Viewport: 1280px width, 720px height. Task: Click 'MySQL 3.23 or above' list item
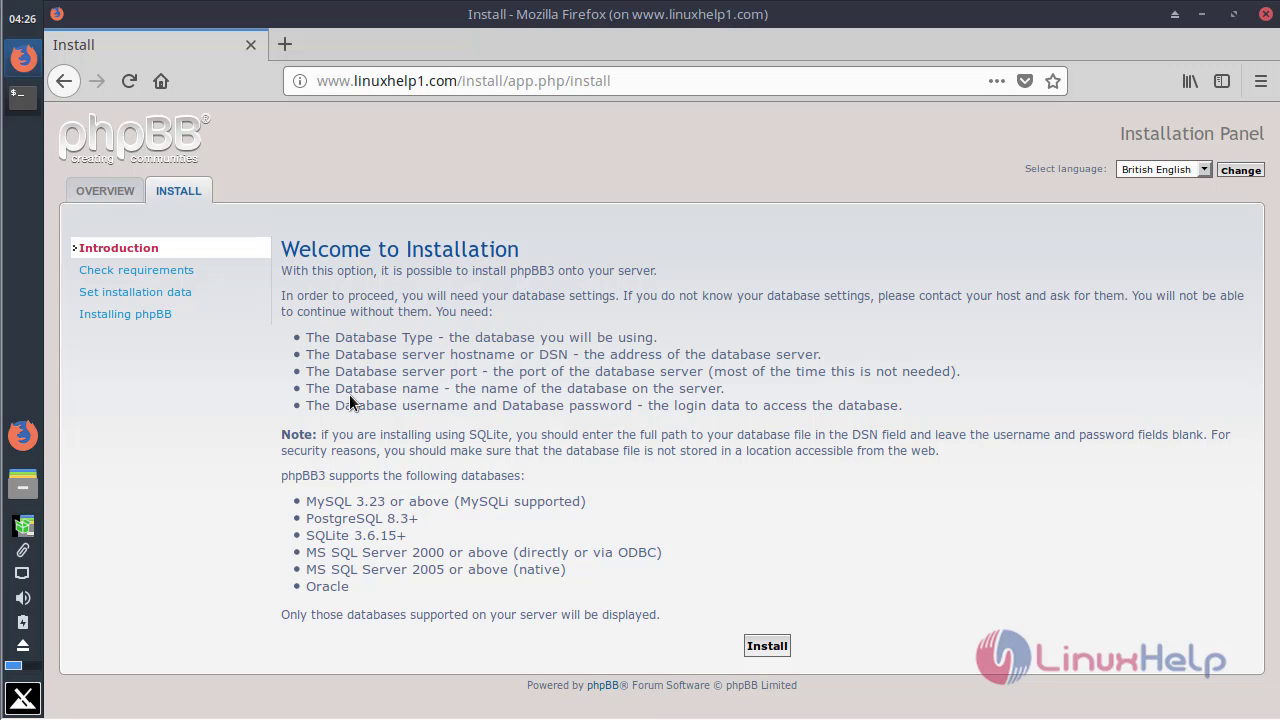[446, 501]
